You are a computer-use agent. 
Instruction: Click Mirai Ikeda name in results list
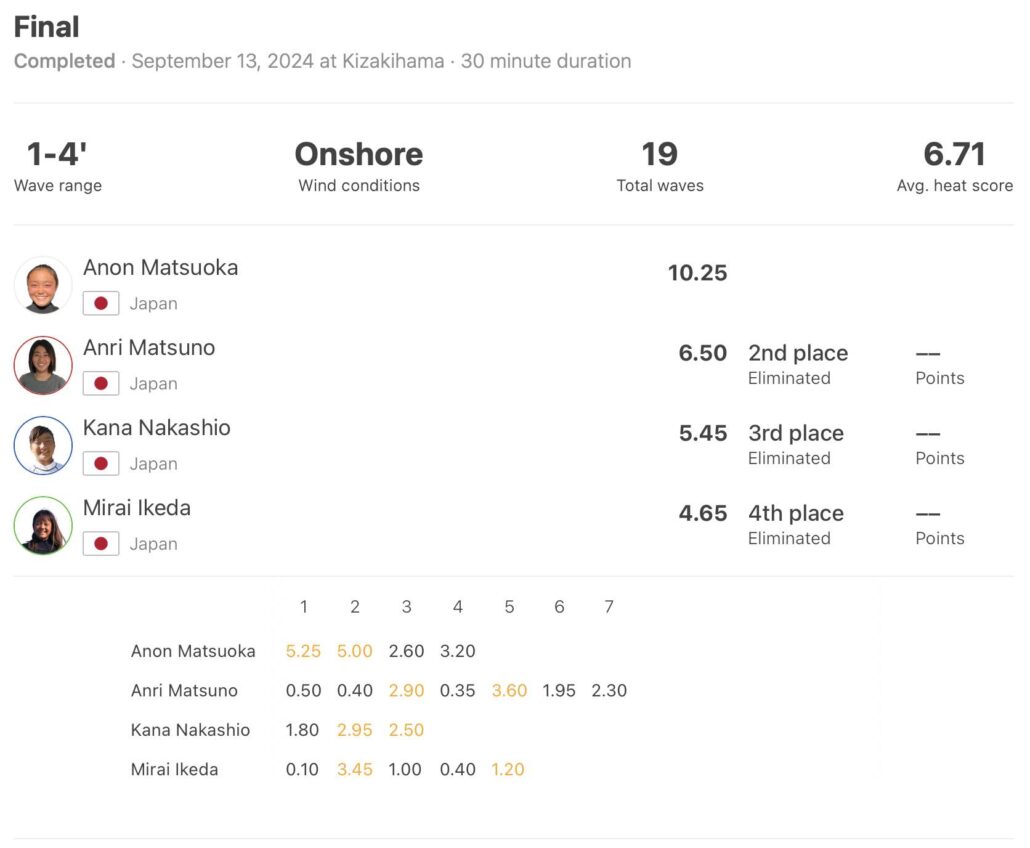[x=137, y=508]
